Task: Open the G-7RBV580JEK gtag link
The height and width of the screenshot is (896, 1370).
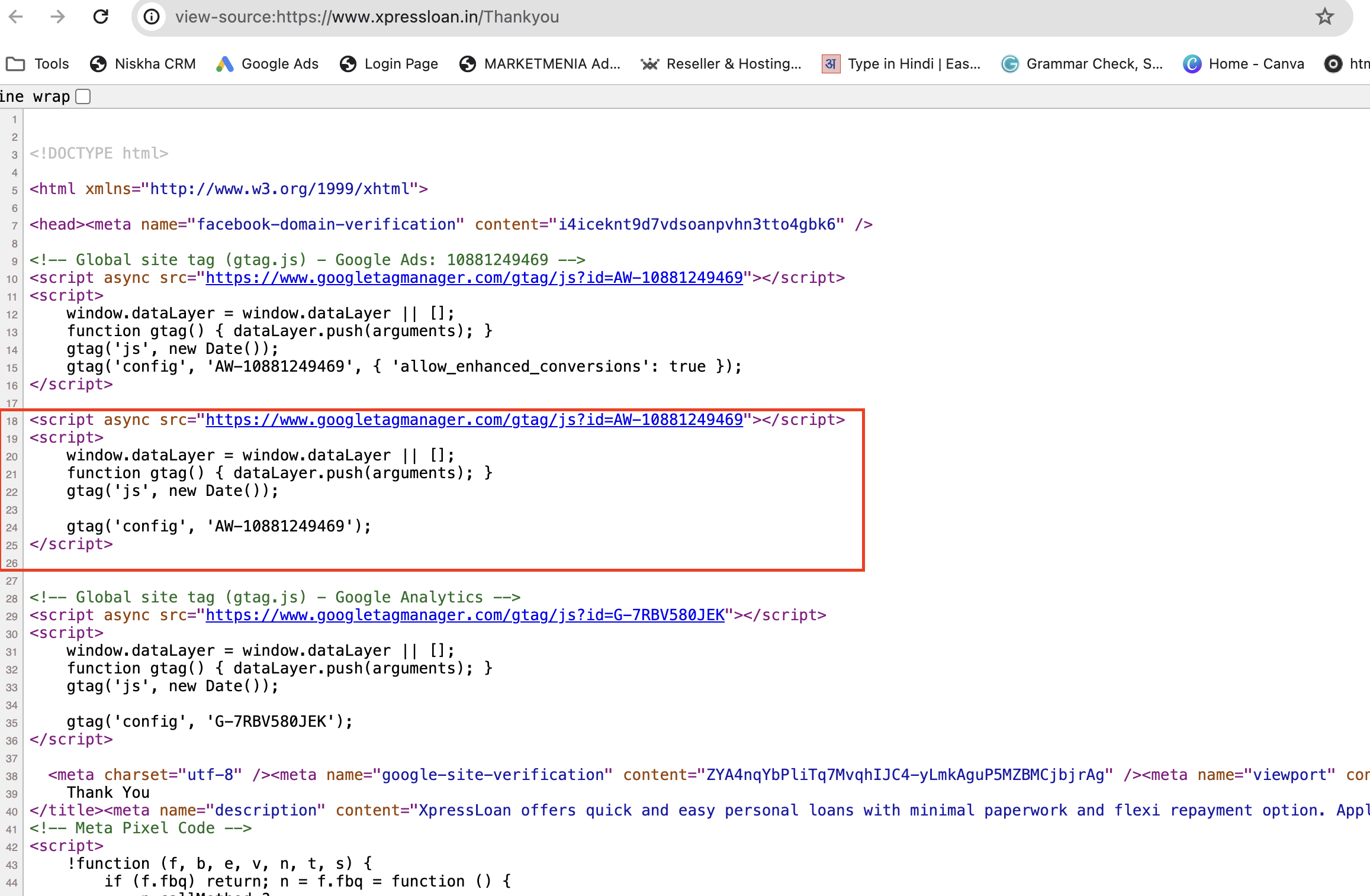Action: (465, 615)
